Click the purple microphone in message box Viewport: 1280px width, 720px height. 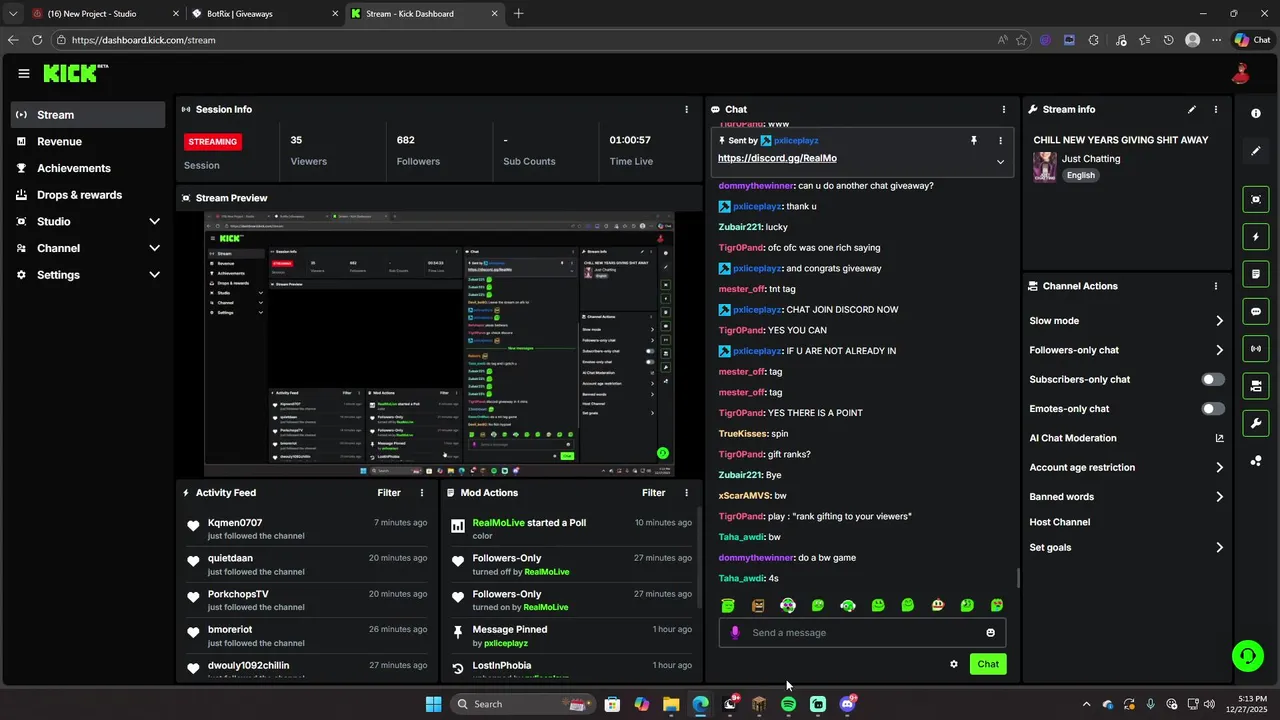point(735,632)
